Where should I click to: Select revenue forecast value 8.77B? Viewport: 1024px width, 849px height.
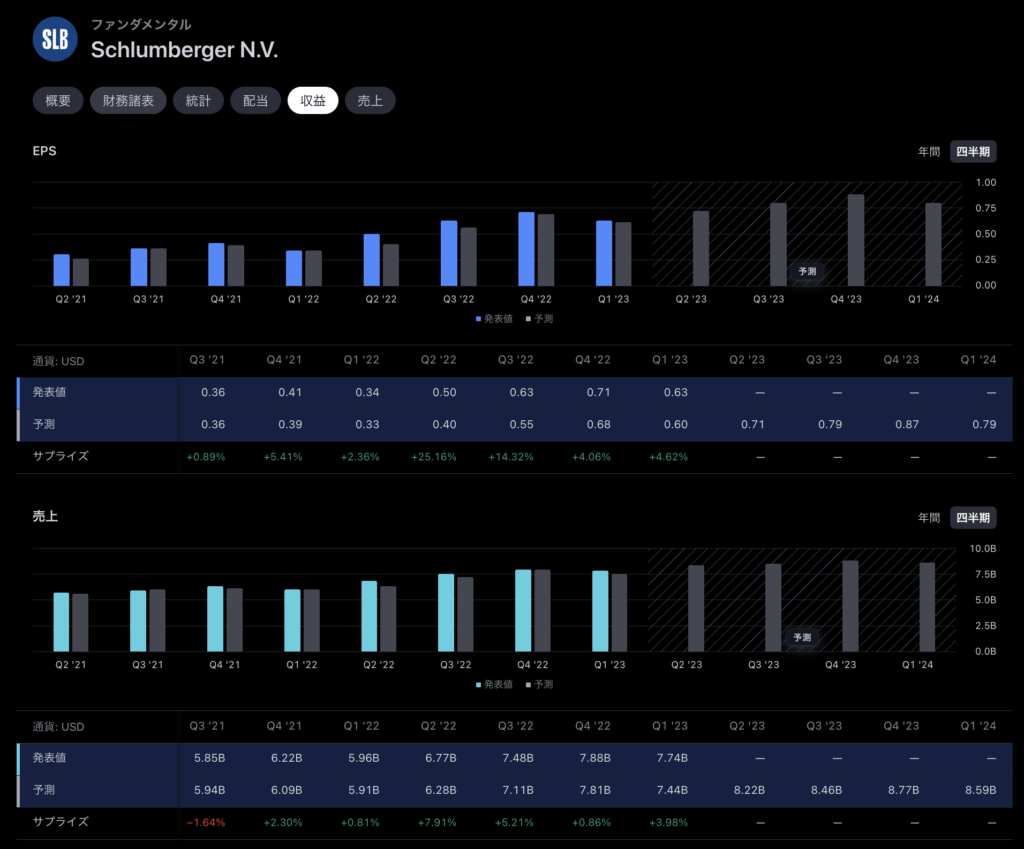tap(903, 790)
